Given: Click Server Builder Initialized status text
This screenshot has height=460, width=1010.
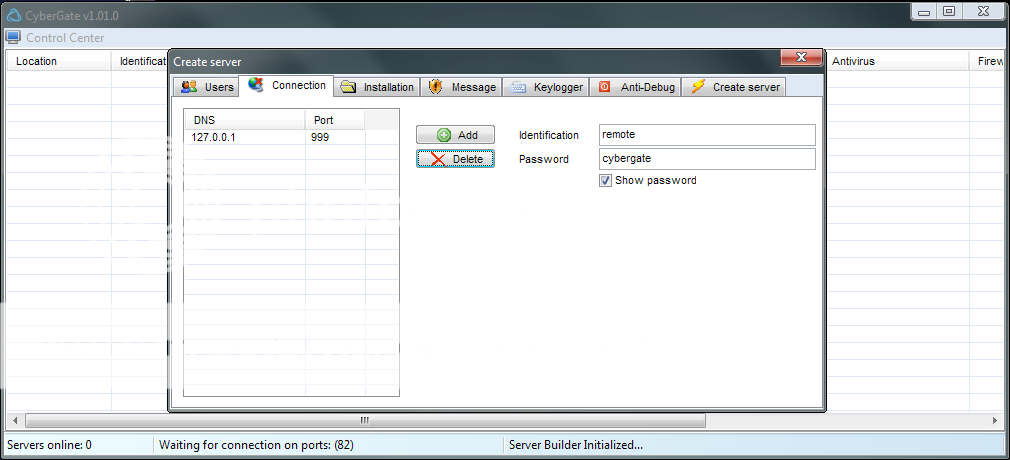Looking at the screenshot, I should coord(576,445).
